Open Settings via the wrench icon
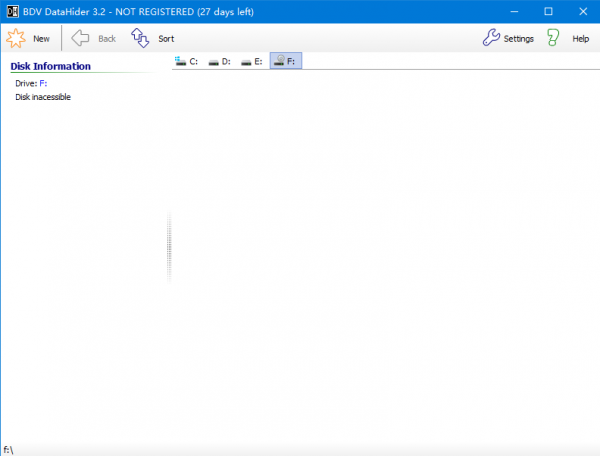This screenshot has width=600, height=456. point(491,37)
